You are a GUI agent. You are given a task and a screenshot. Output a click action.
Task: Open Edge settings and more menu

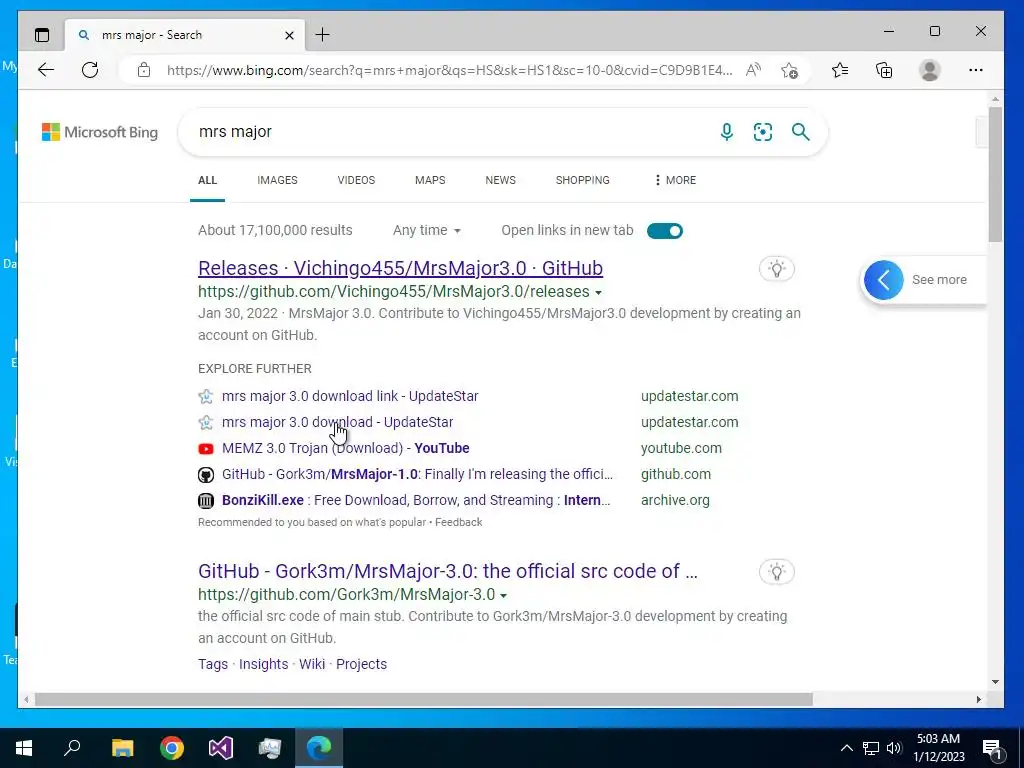tap(976, 70)
